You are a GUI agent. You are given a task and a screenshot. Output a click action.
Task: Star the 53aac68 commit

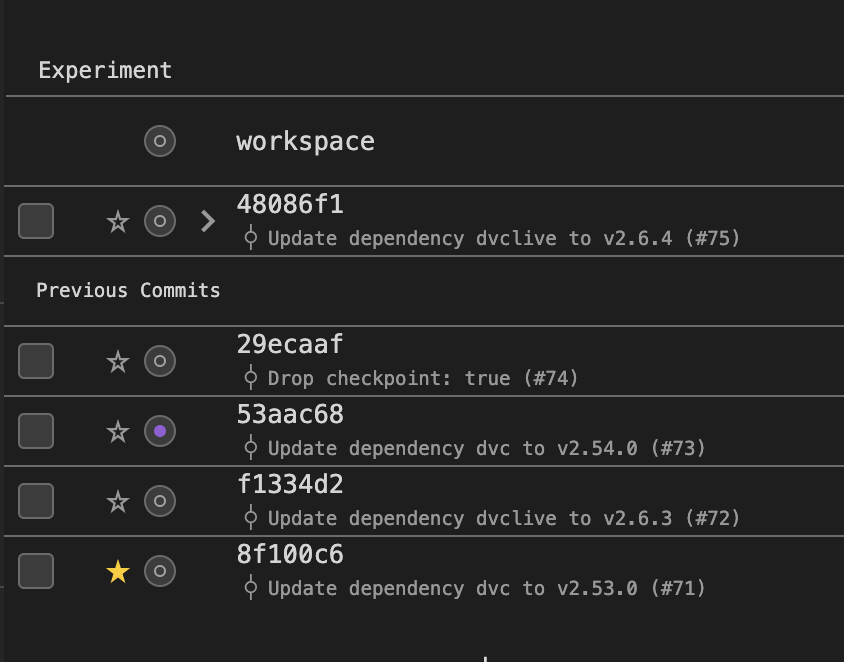[x=118, y=431]
